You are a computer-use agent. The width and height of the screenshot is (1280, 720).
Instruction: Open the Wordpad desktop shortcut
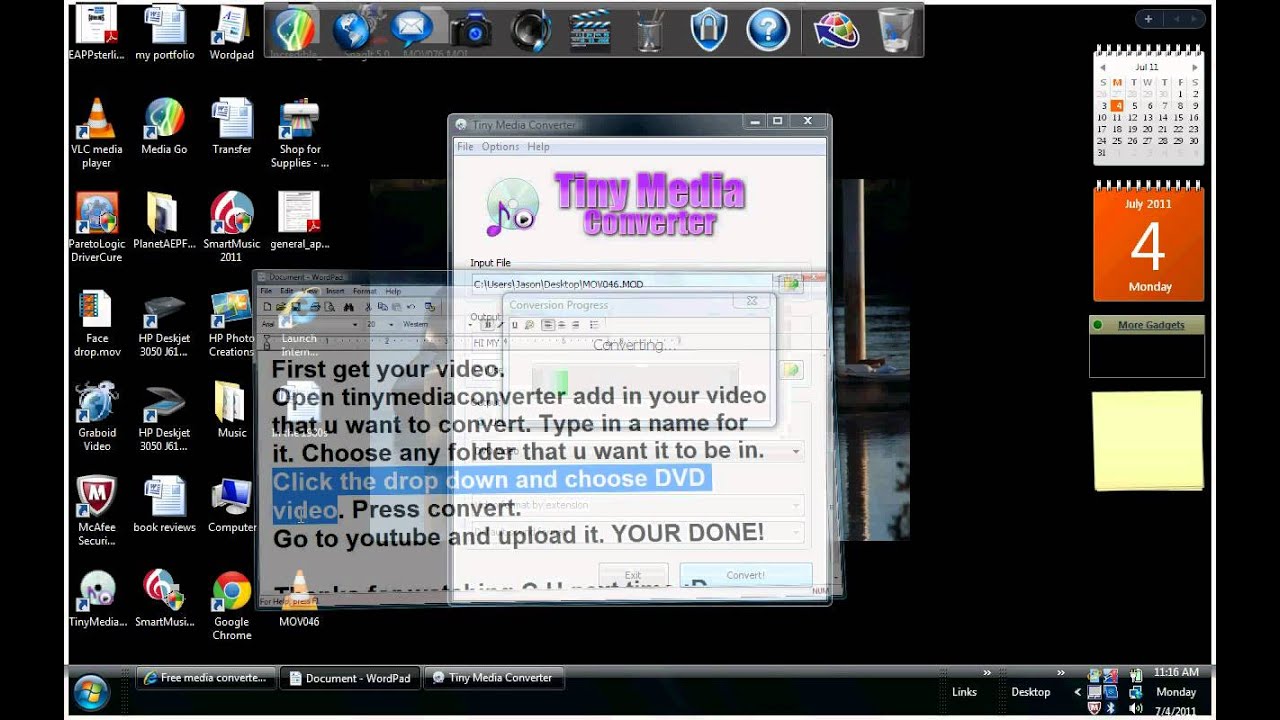point(231,33)
